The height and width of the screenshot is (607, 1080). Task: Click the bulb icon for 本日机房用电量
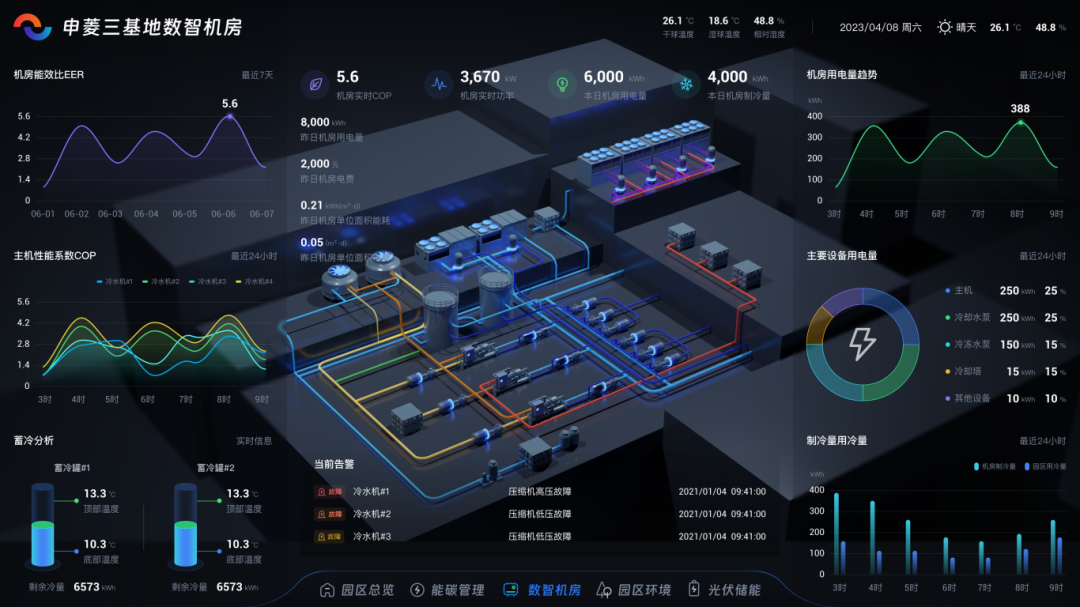563,85
